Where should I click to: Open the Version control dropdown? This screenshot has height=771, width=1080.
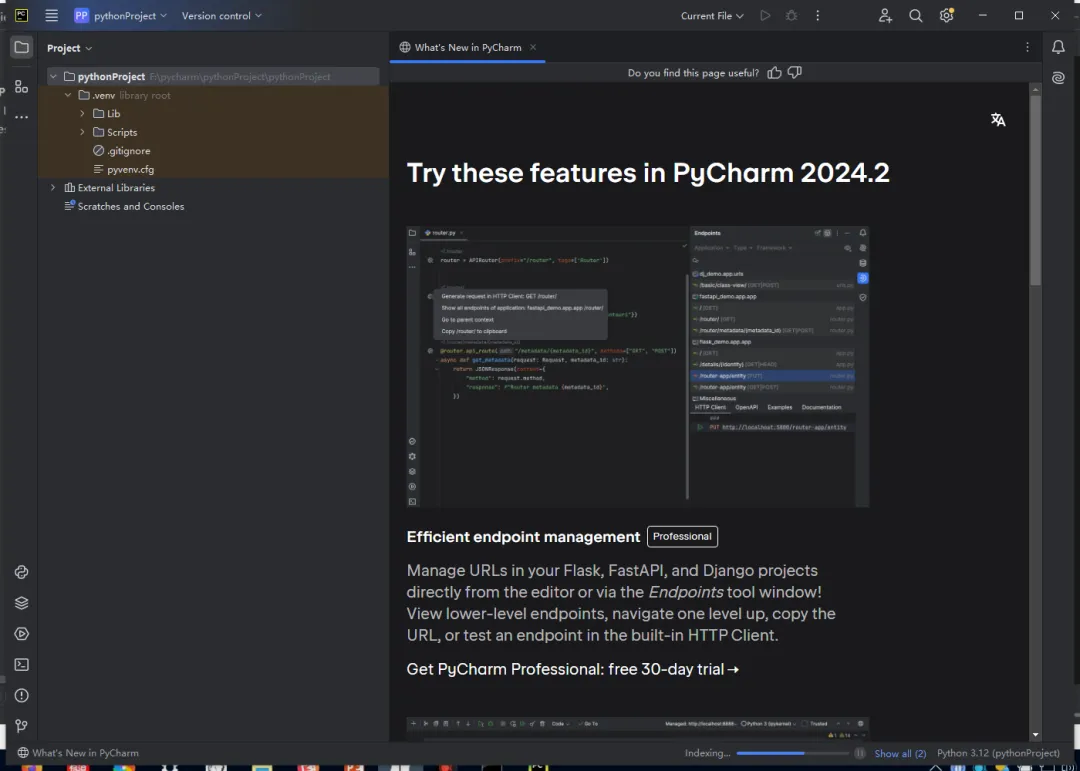[221, 16]
